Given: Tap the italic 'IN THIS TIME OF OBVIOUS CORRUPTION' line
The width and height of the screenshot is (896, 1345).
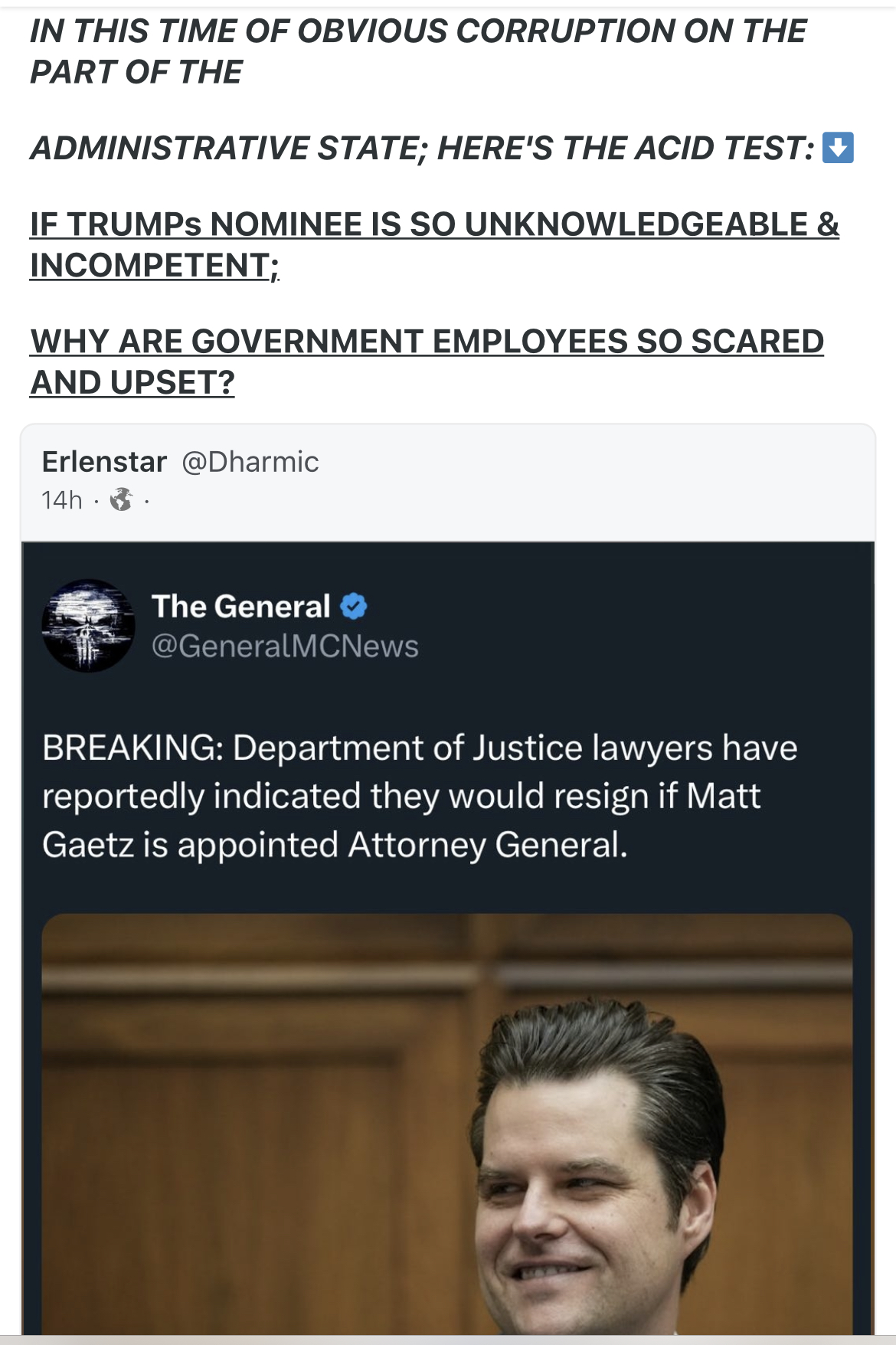Looking at the screenshot, I should click(417, 31).
